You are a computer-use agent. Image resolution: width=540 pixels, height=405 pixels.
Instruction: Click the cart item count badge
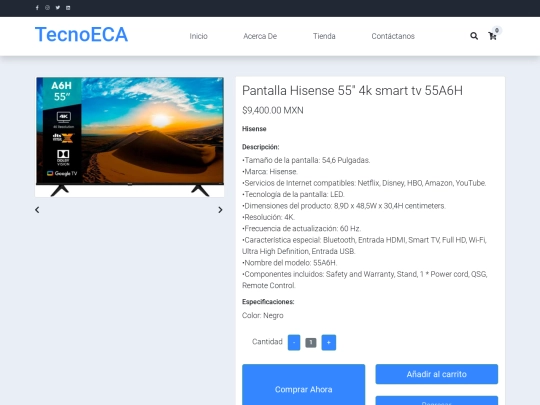coord(497,30)
